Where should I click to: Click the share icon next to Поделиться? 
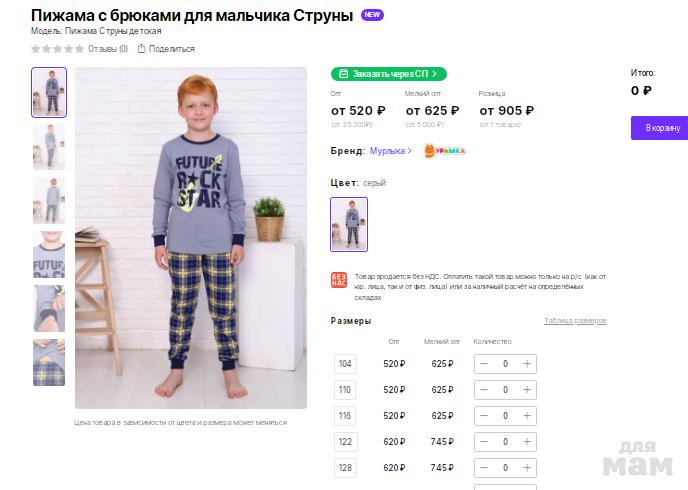click(x=142, y=48)
